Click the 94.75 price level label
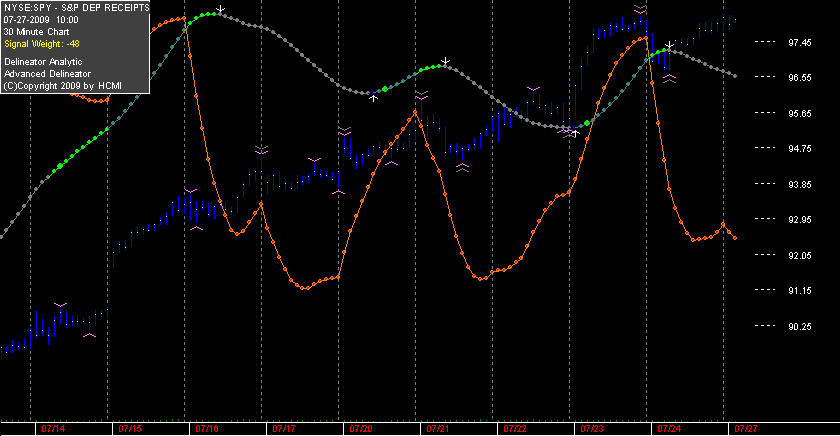Viewport: 840px width, 436px height. pyautogui.click(x=799, y=148)
